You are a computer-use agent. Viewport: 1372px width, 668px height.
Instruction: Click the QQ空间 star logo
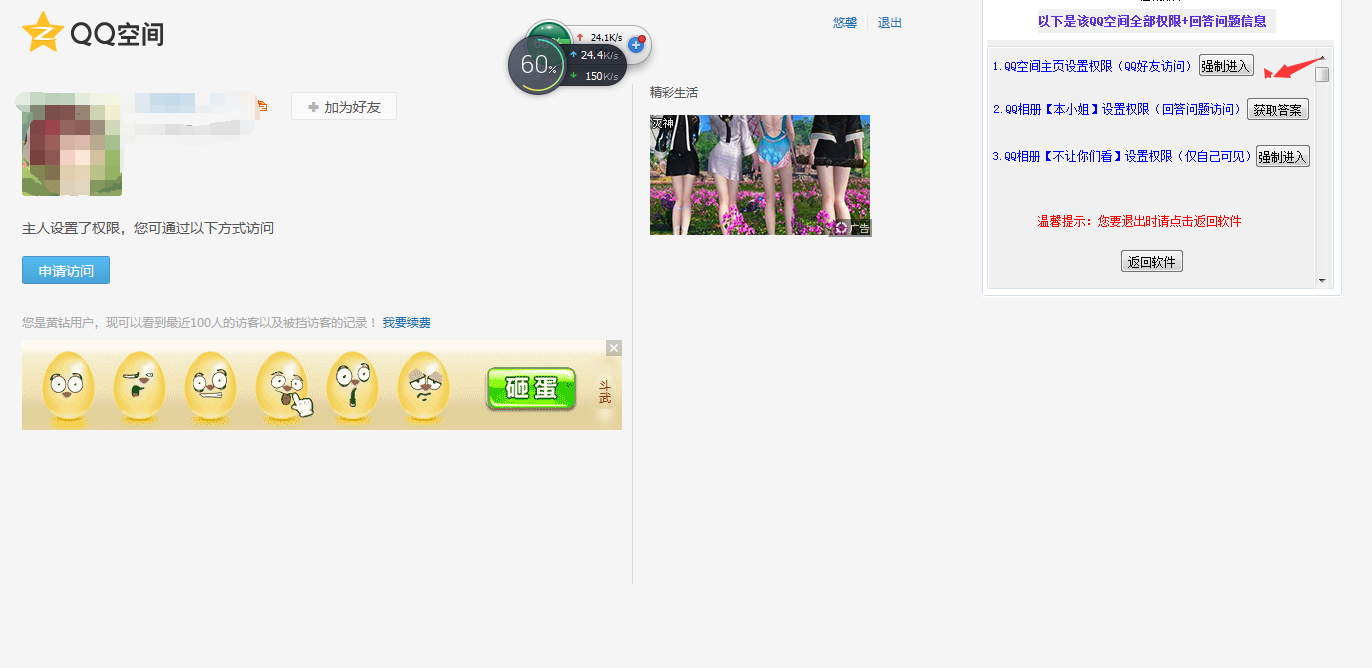click(x=43, y=32)
